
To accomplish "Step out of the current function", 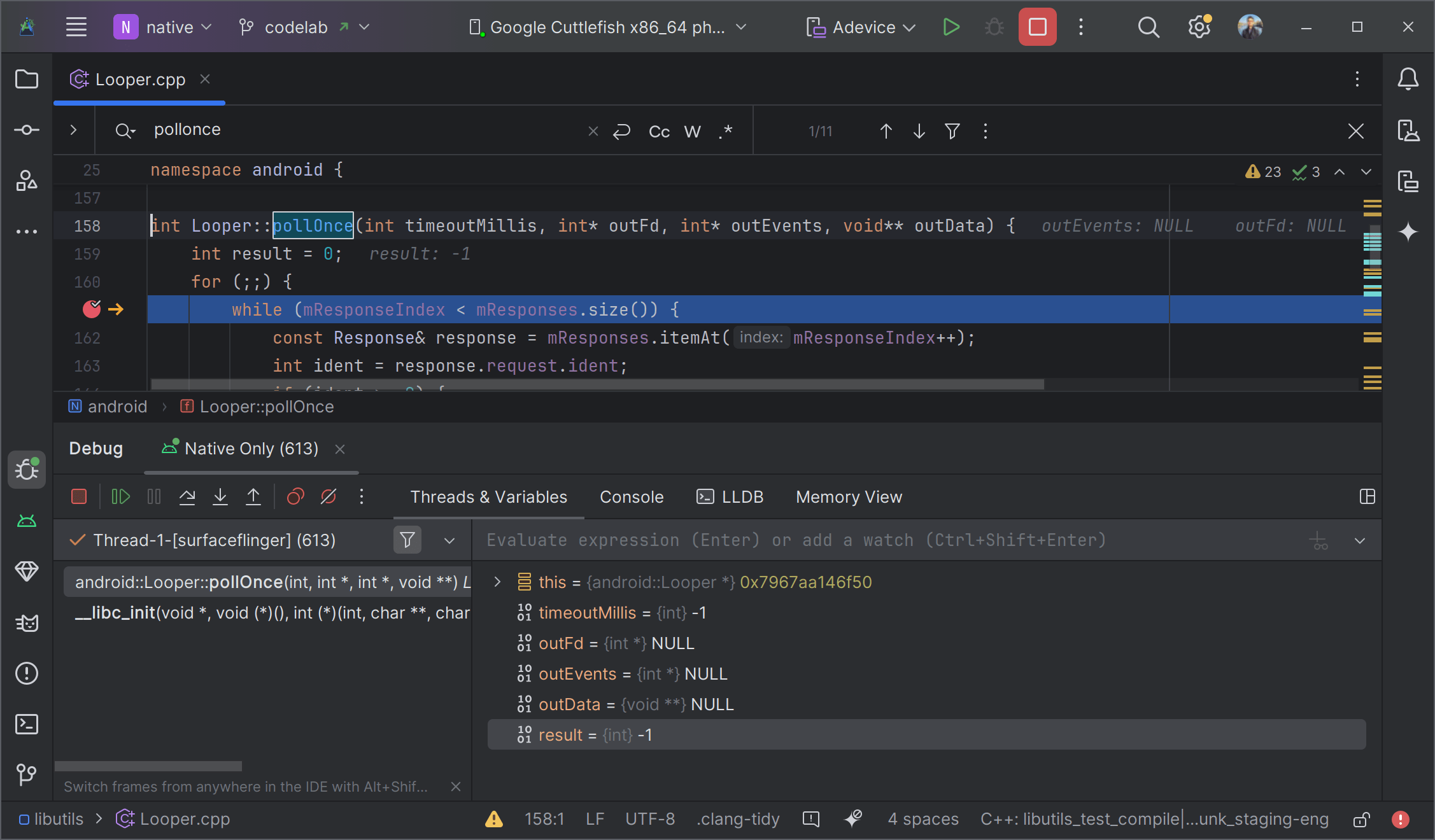I will click(x=253, y=497).
